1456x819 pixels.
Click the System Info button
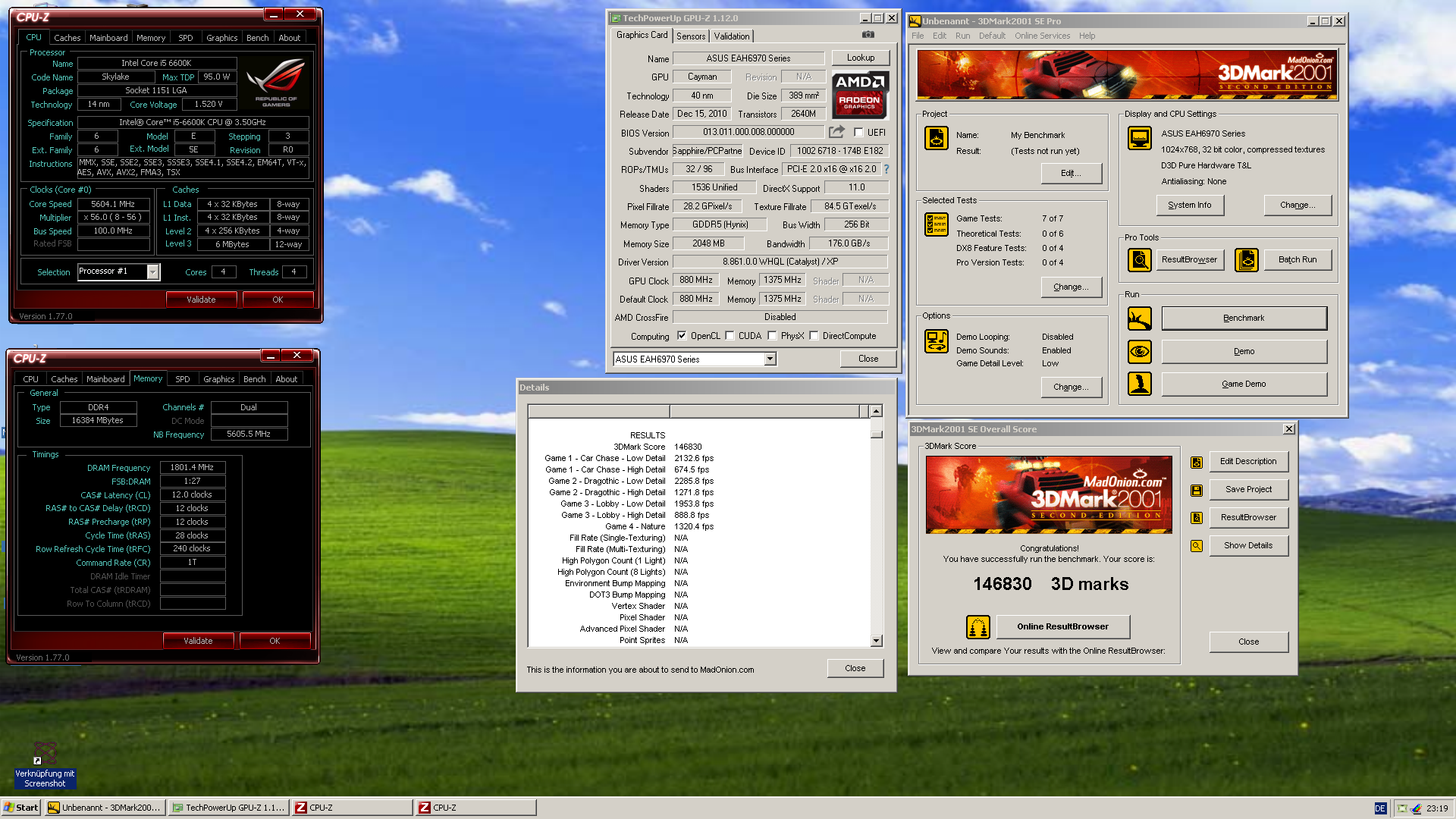coord(1189,206)
